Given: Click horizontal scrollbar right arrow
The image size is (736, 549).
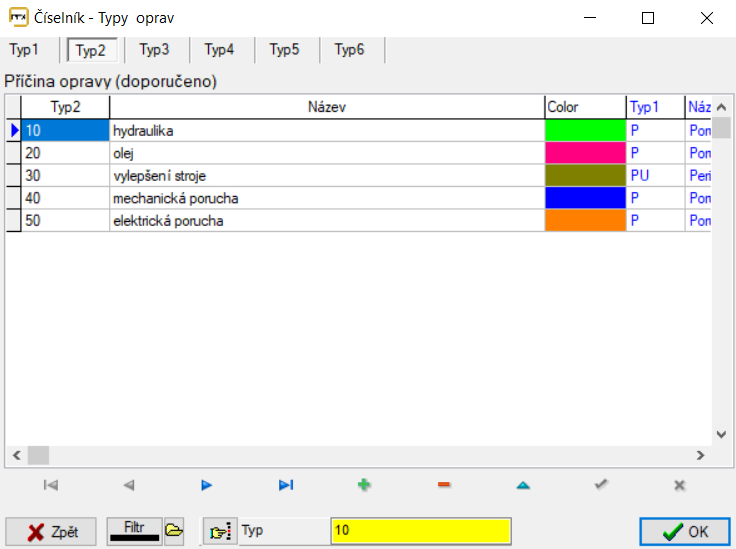Looking at the screenshot, I should 700,455.
